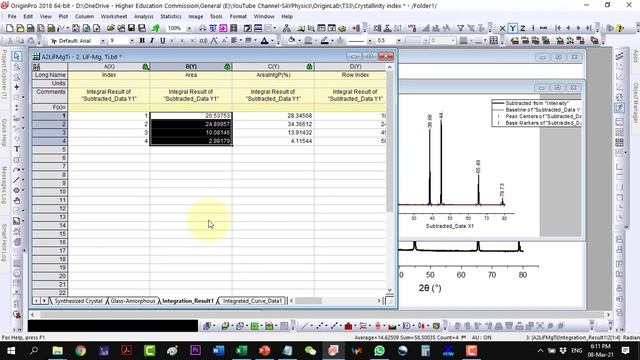Open the Analysis menu
This screenshot has width=640, height=360.
coord(144,16)
